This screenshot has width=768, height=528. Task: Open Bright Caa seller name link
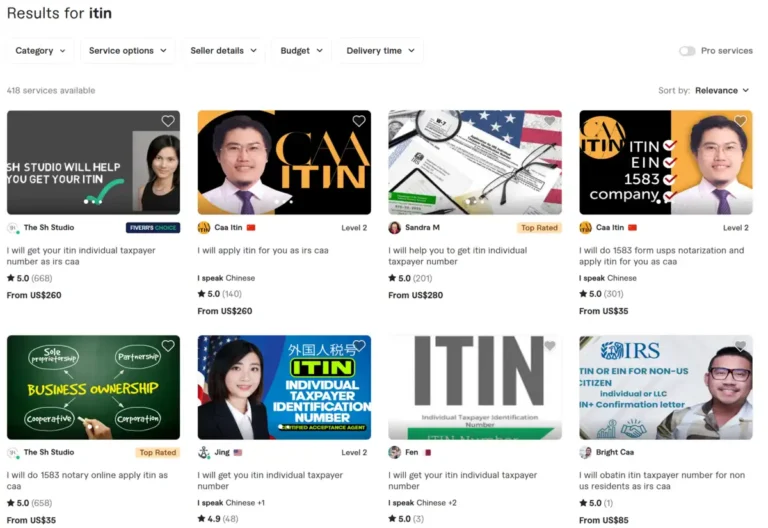pyautogui.click(x=615, y=453)
